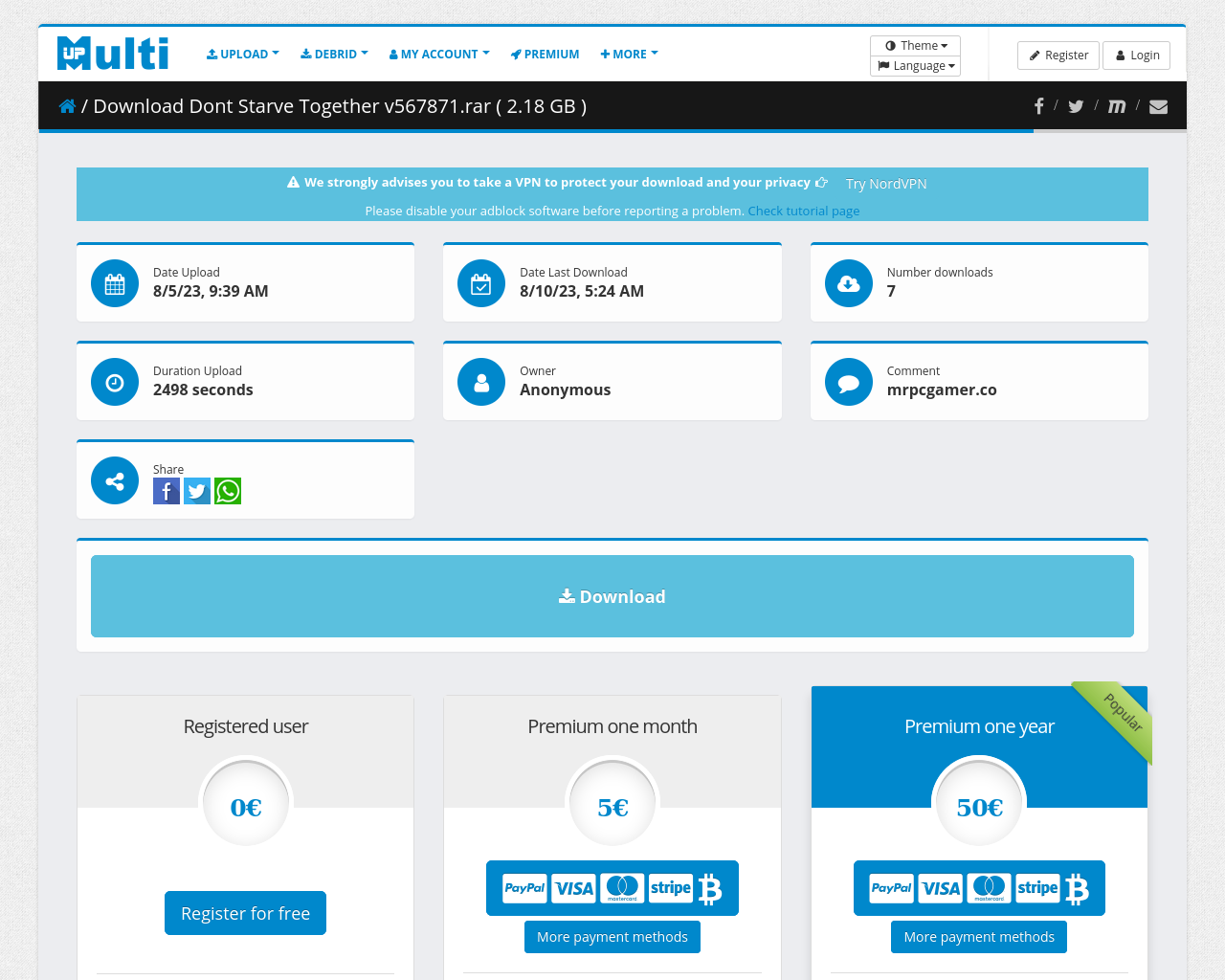
Task: Expand the MY ACCOUNT menu
Action: 439,55
